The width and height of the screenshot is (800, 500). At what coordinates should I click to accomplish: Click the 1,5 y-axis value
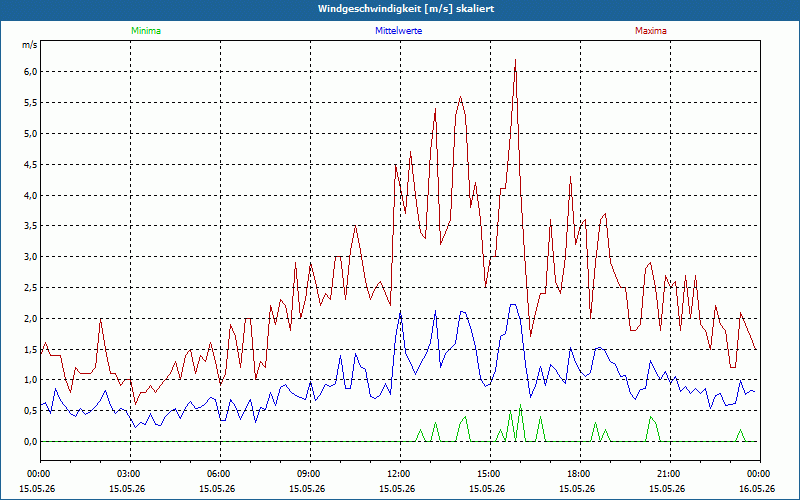tap(31, 349)
